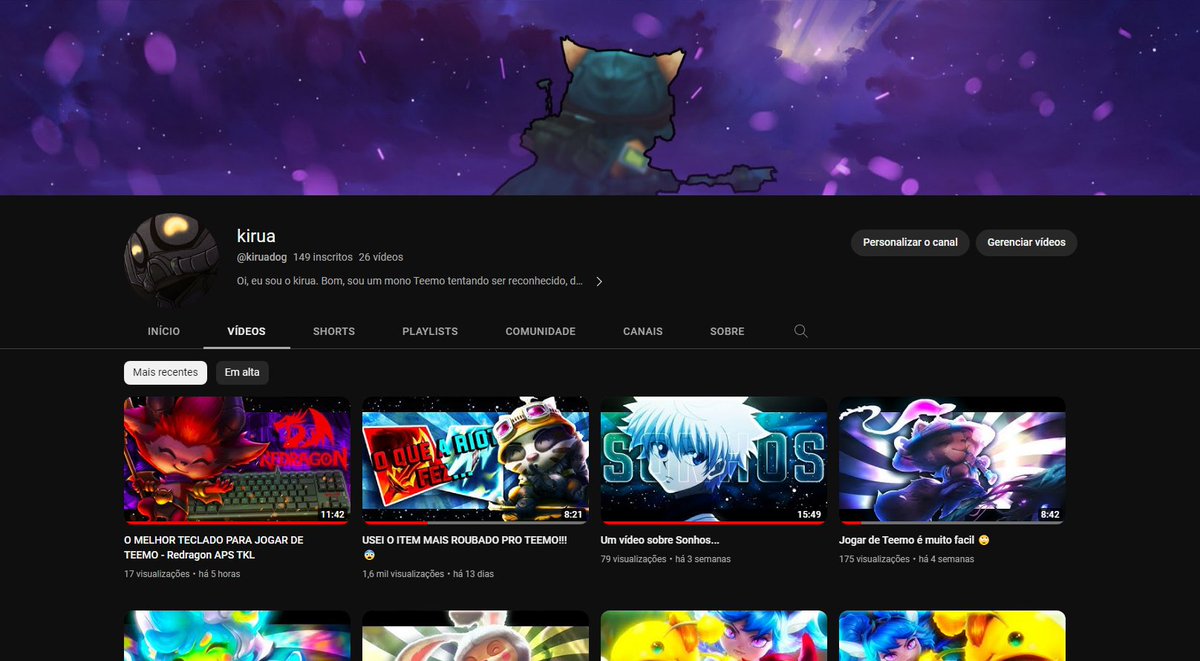
Task: Click title Jogar de Teemo é muito facil
Action: (x=914, y=540)
